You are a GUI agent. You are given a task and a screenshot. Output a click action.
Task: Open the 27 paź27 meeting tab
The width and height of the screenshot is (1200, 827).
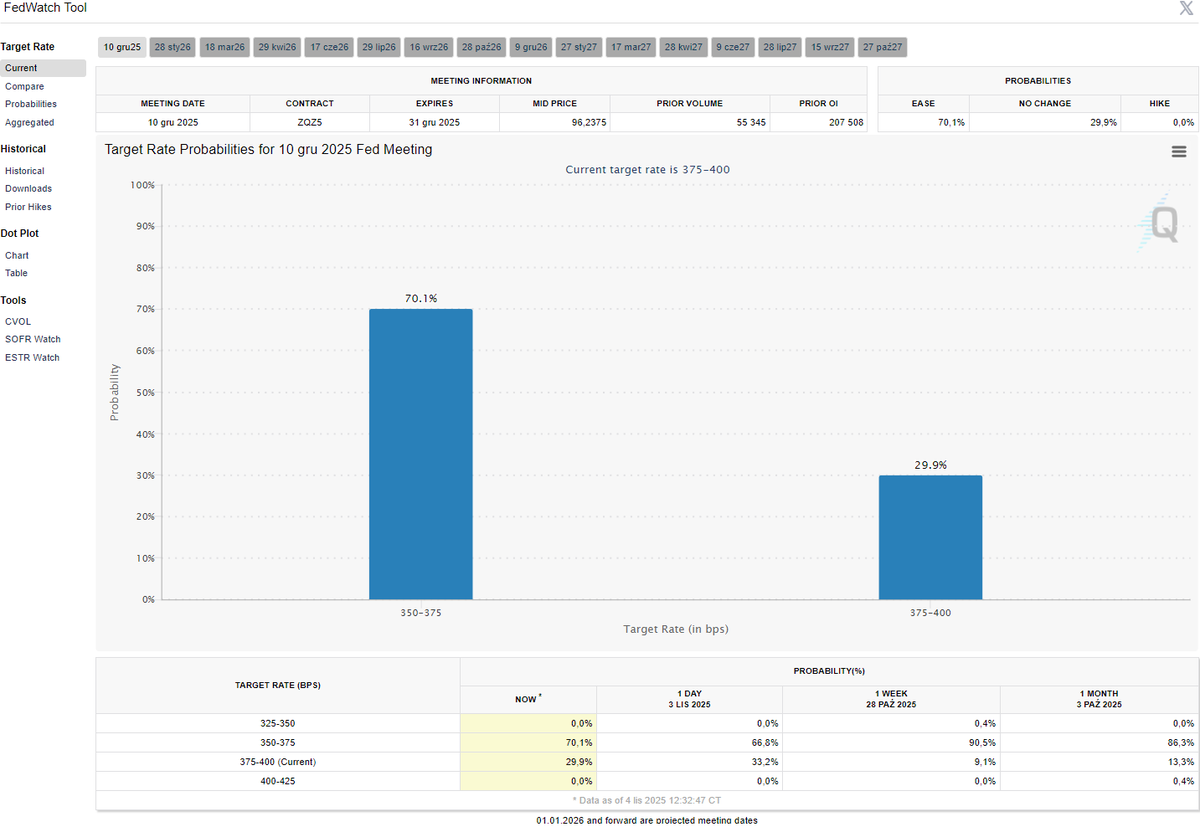(883, 47)
